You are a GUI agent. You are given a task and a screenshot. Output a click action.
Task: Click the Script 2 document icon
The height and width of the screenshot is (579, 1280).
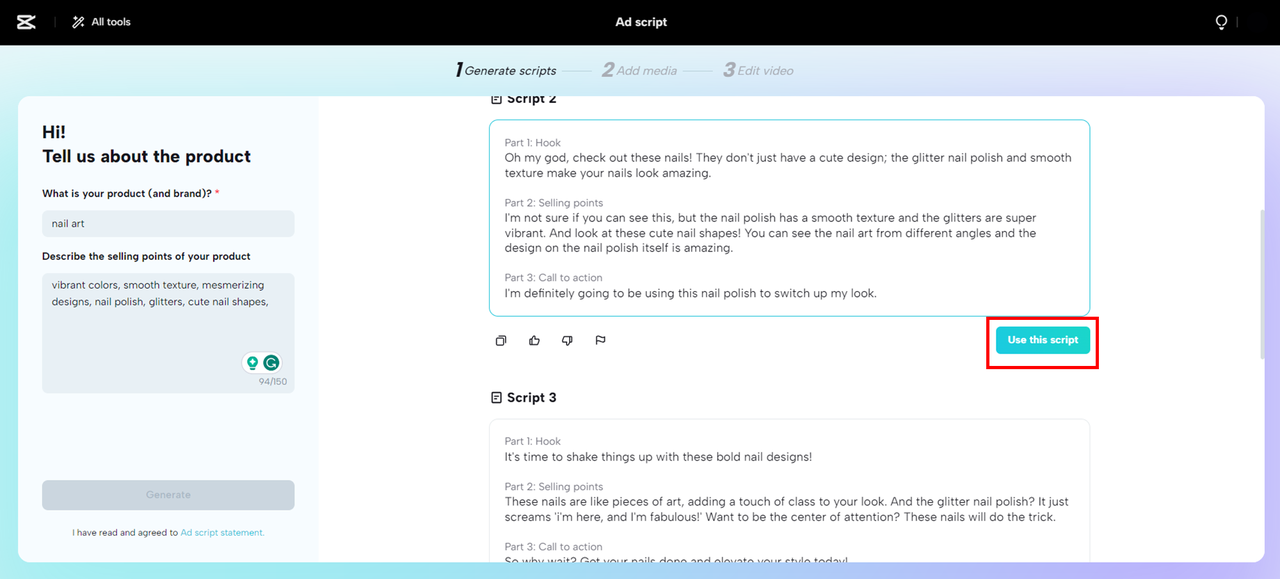[497, 98]
